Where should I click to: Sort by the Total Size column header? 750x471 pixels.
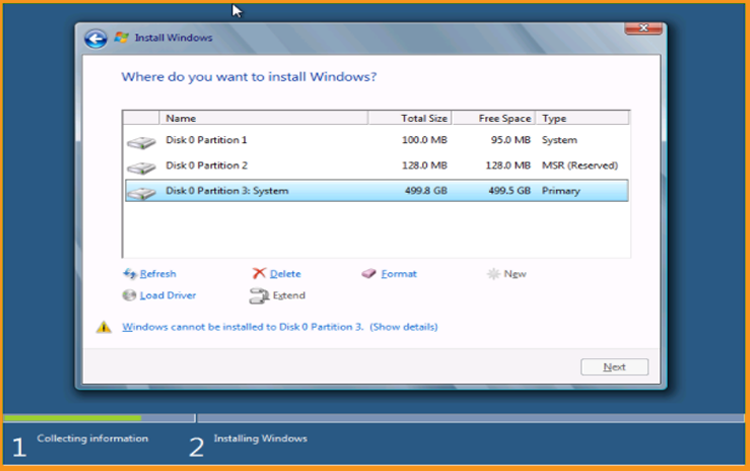click(410, 118)
